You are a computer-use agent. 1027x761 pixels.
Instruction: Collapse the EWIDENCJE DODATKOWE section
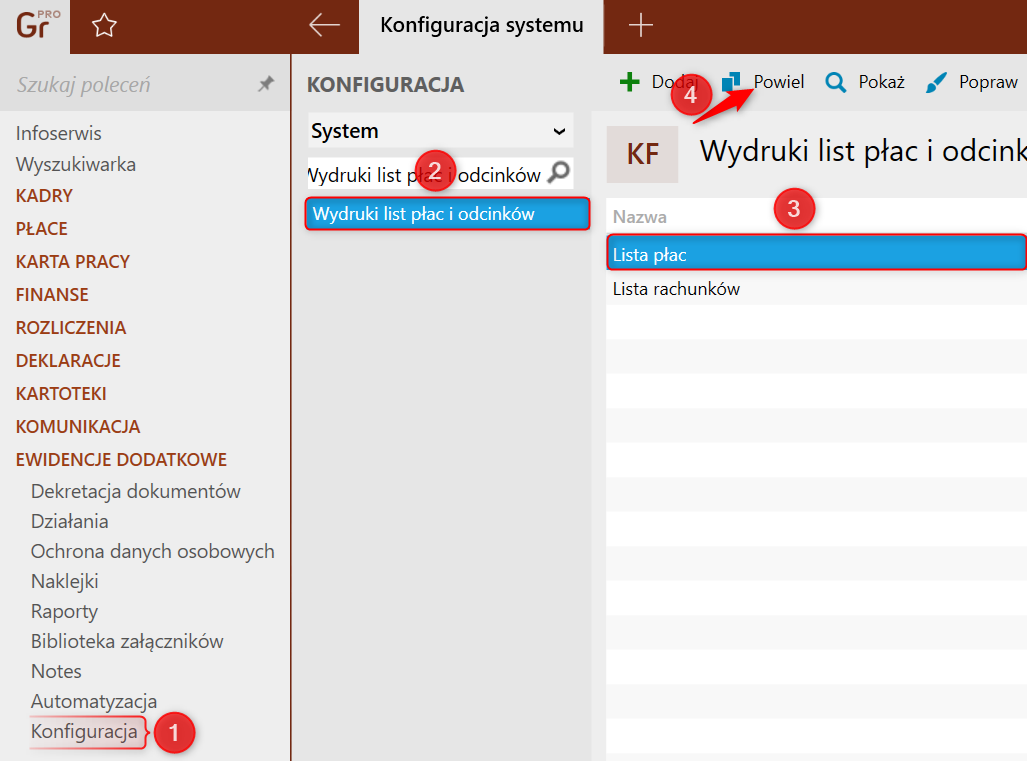click(x=121, y=459)
